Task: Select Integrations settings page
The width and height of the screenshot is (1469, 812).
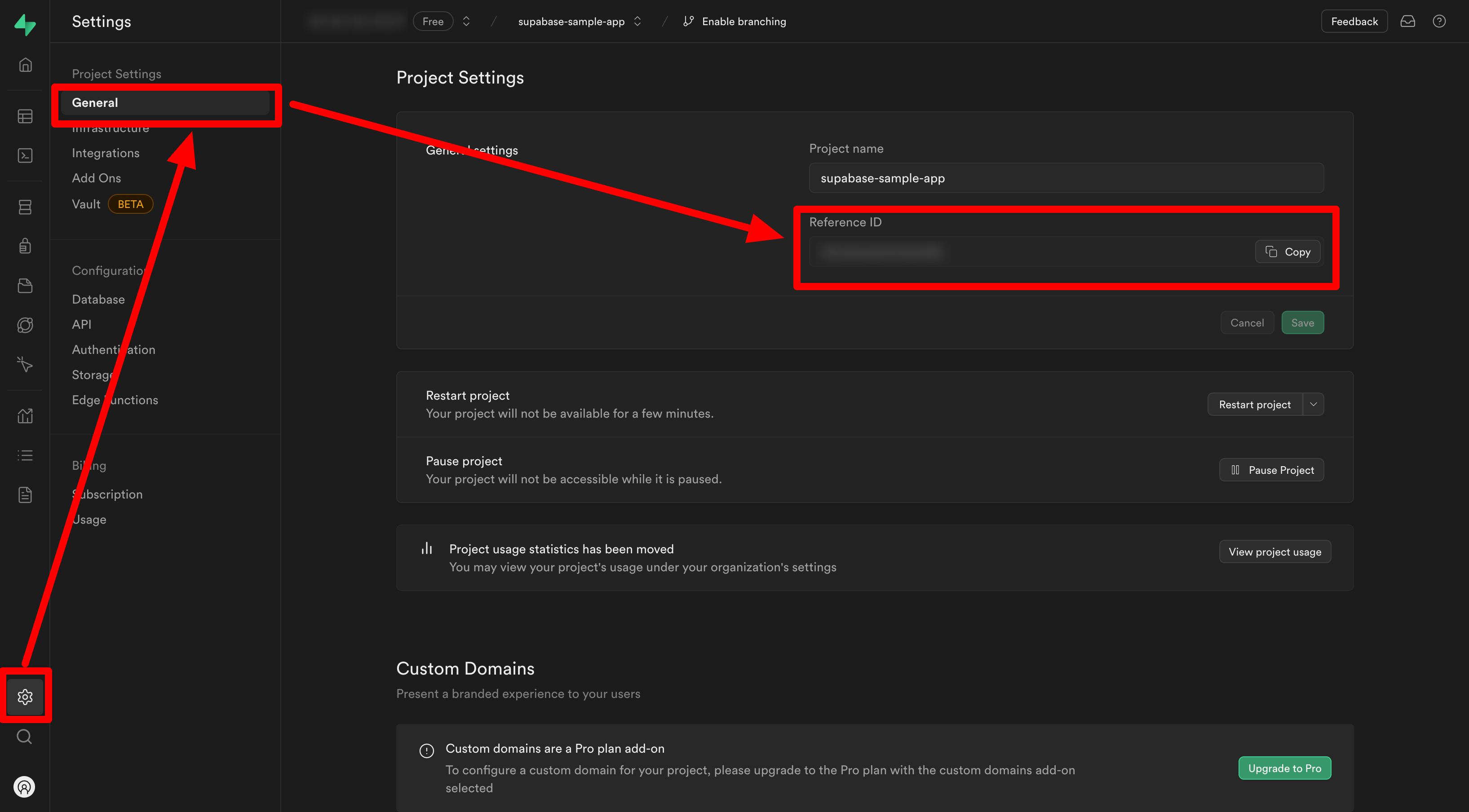Action: coord(106,153)
